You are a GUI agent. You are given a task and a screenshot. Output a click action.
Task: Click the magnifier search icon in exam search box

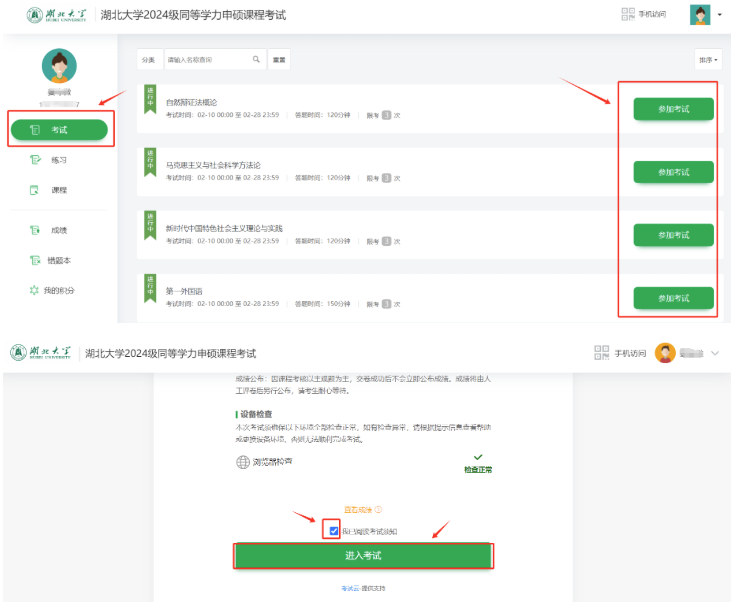pos(256,60)
